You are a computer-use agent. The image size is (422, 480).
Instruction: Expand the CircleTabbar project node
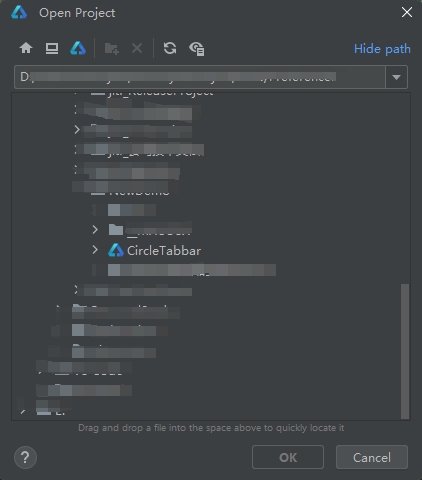click(x=95, y=250)
